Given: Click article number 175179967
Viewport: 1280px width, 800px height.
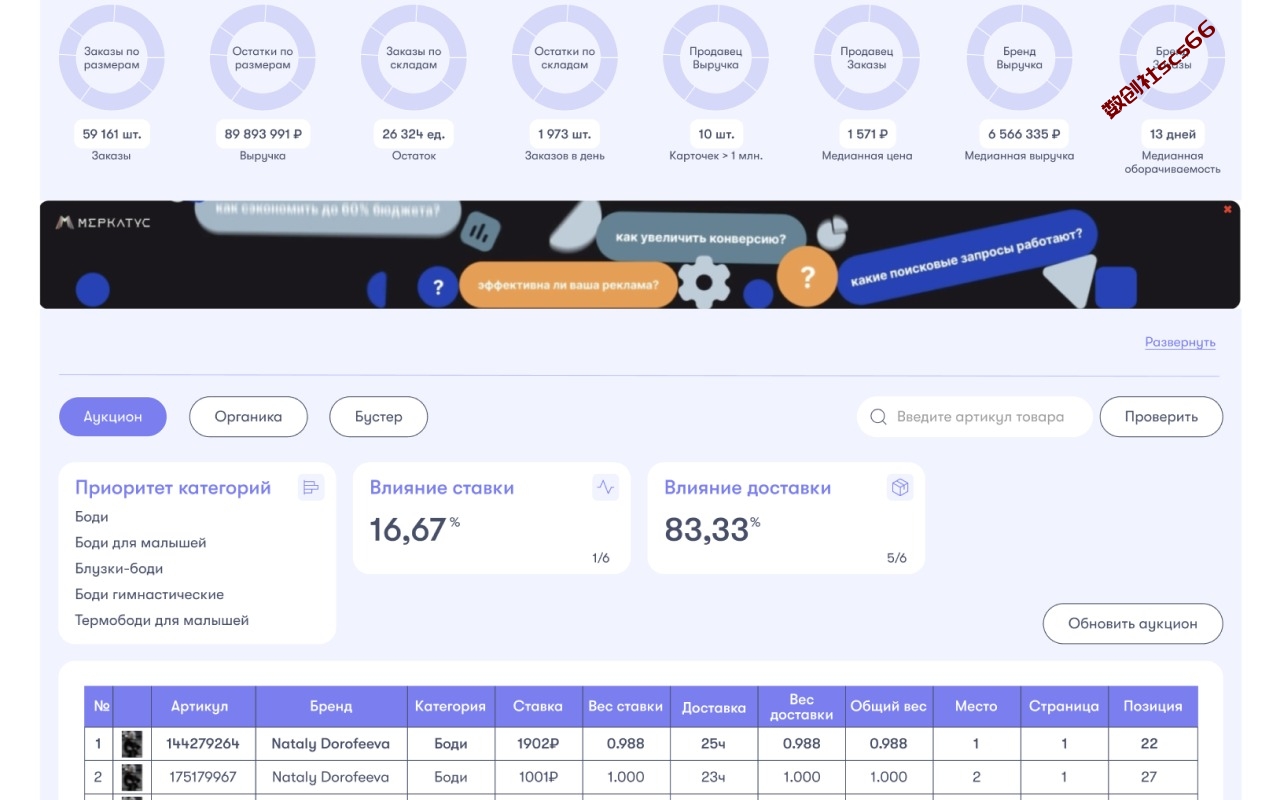Looking at the screenshot, I should [x=203, y=777].
